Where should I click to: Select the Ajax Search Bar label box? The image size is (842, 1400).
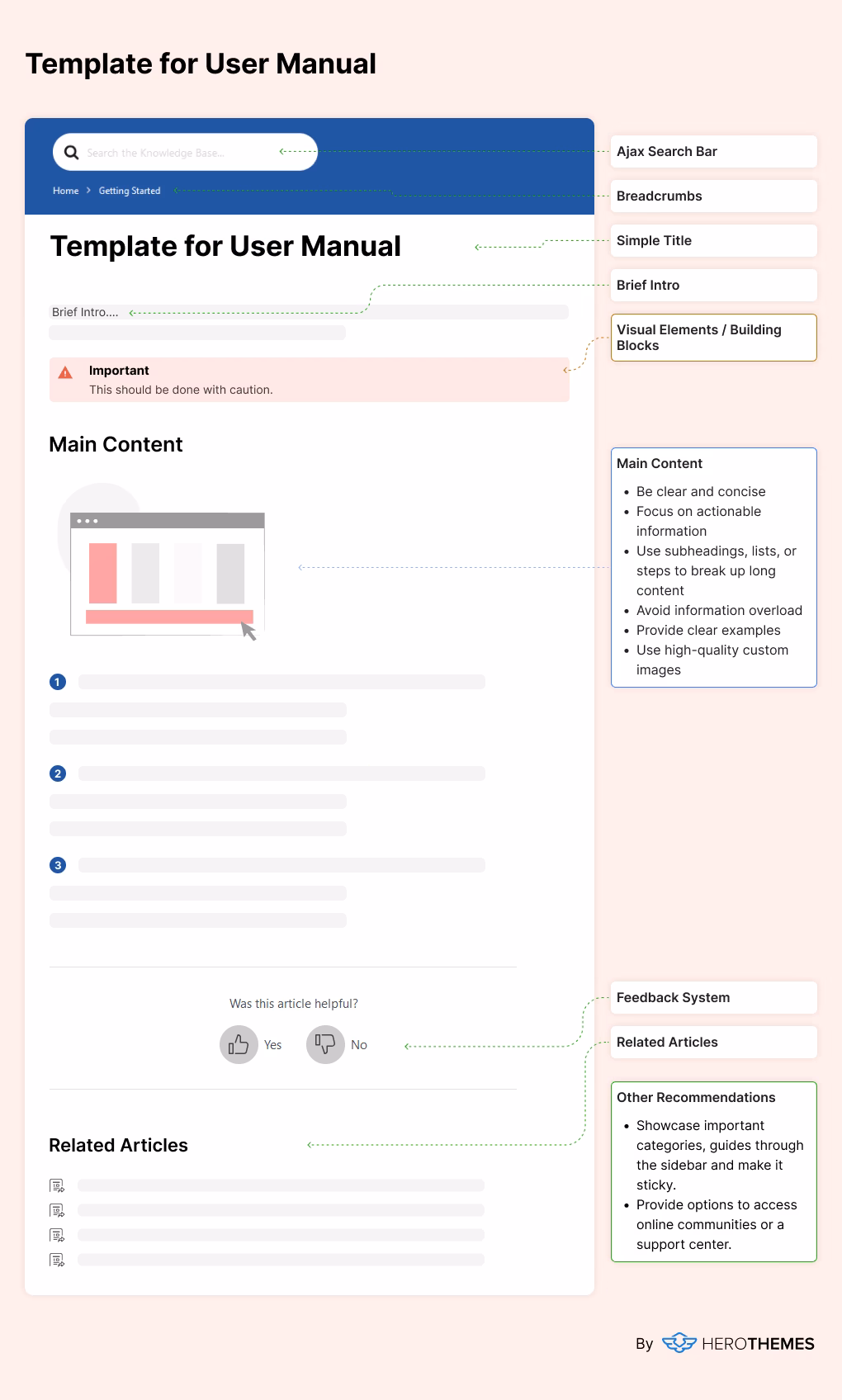[x=714, y=151]
